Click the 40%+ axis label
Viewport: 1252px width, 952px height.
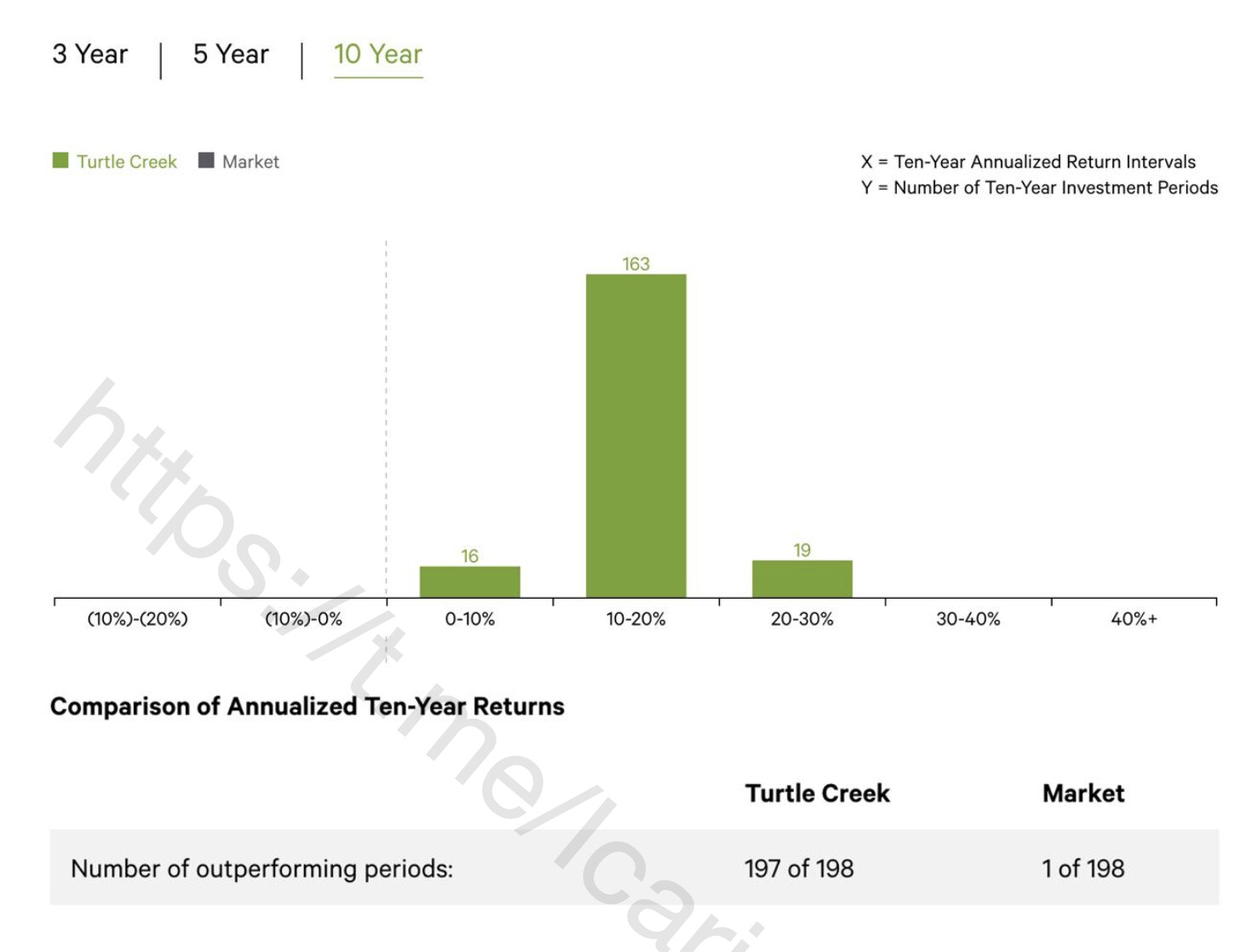click(x=1134, y=619)
